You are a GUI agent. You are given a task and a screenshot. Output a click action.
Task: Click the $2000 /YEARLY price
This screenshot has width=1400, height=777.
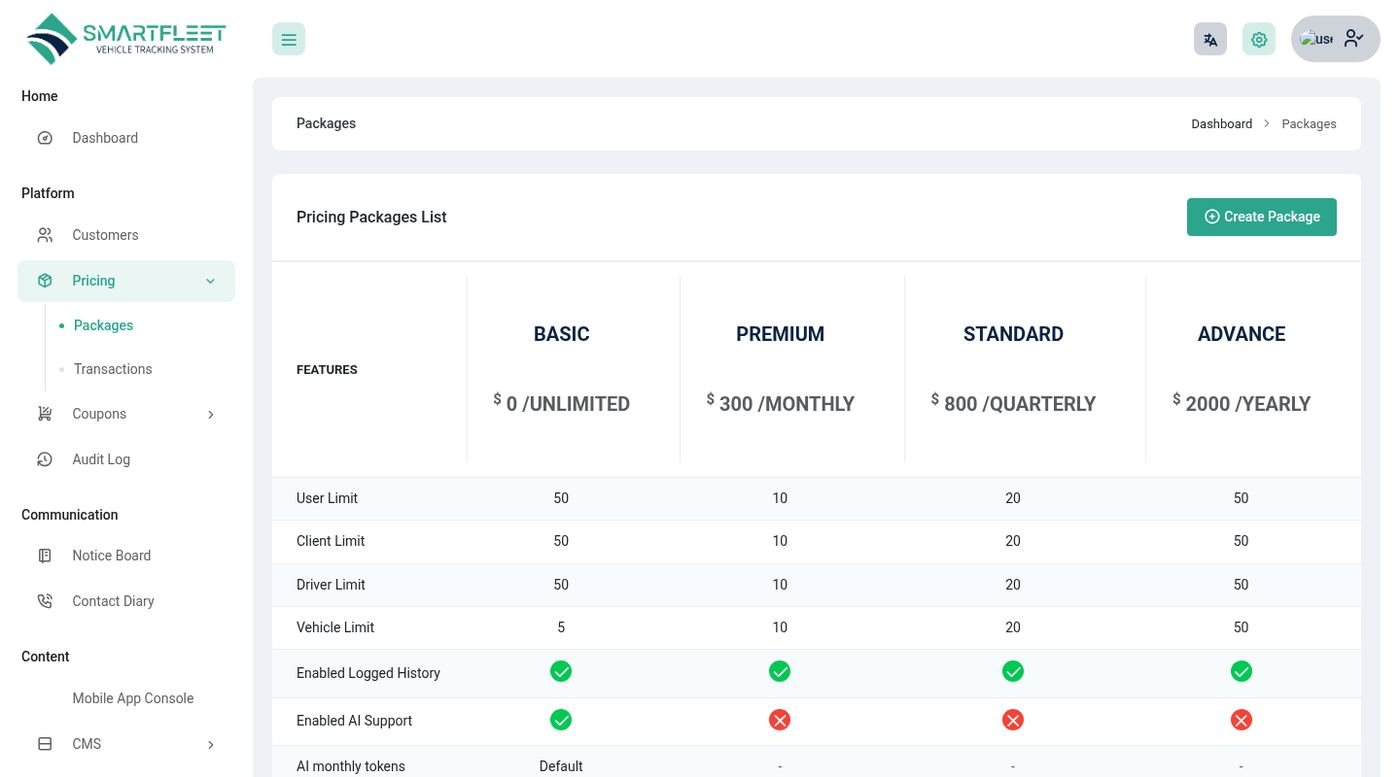1241,403
